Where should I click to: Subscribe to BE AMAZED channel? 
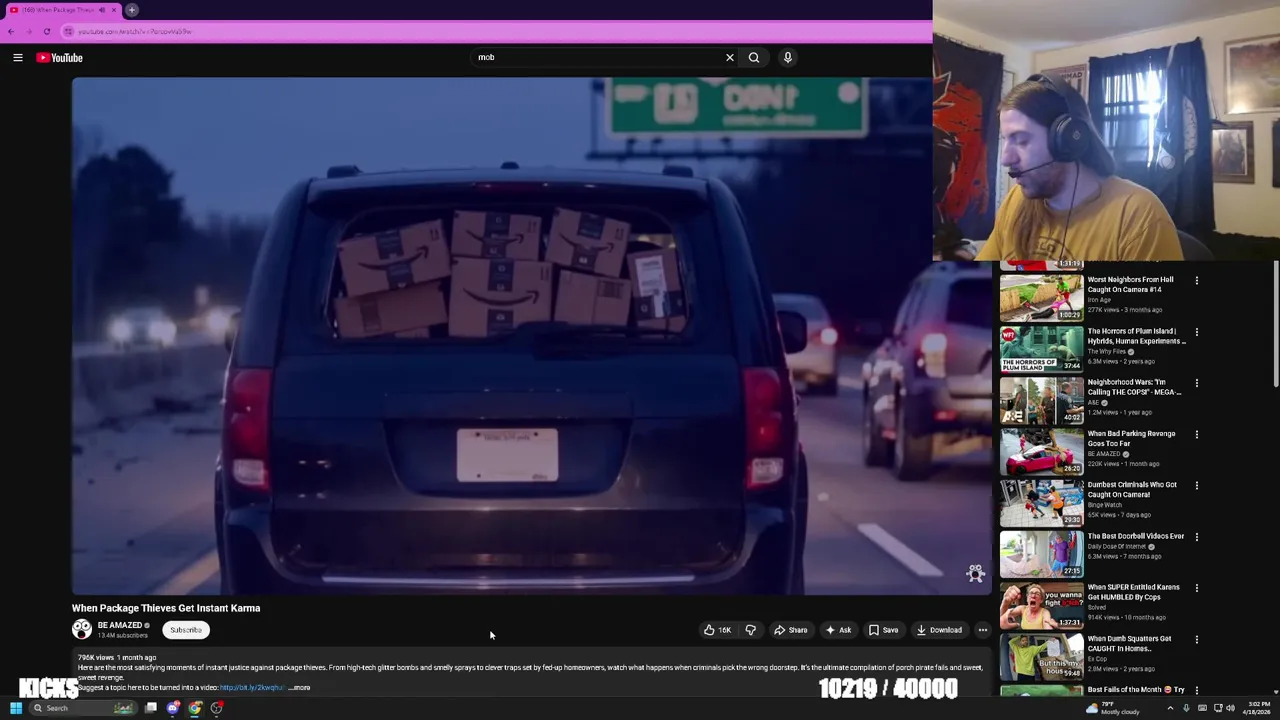(x=186, y=630)
